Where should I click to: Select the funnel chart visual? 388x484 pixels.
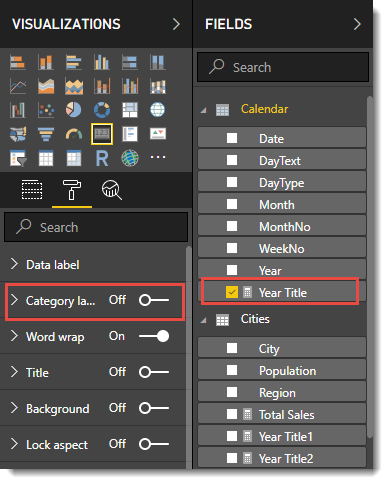[46, 134]
